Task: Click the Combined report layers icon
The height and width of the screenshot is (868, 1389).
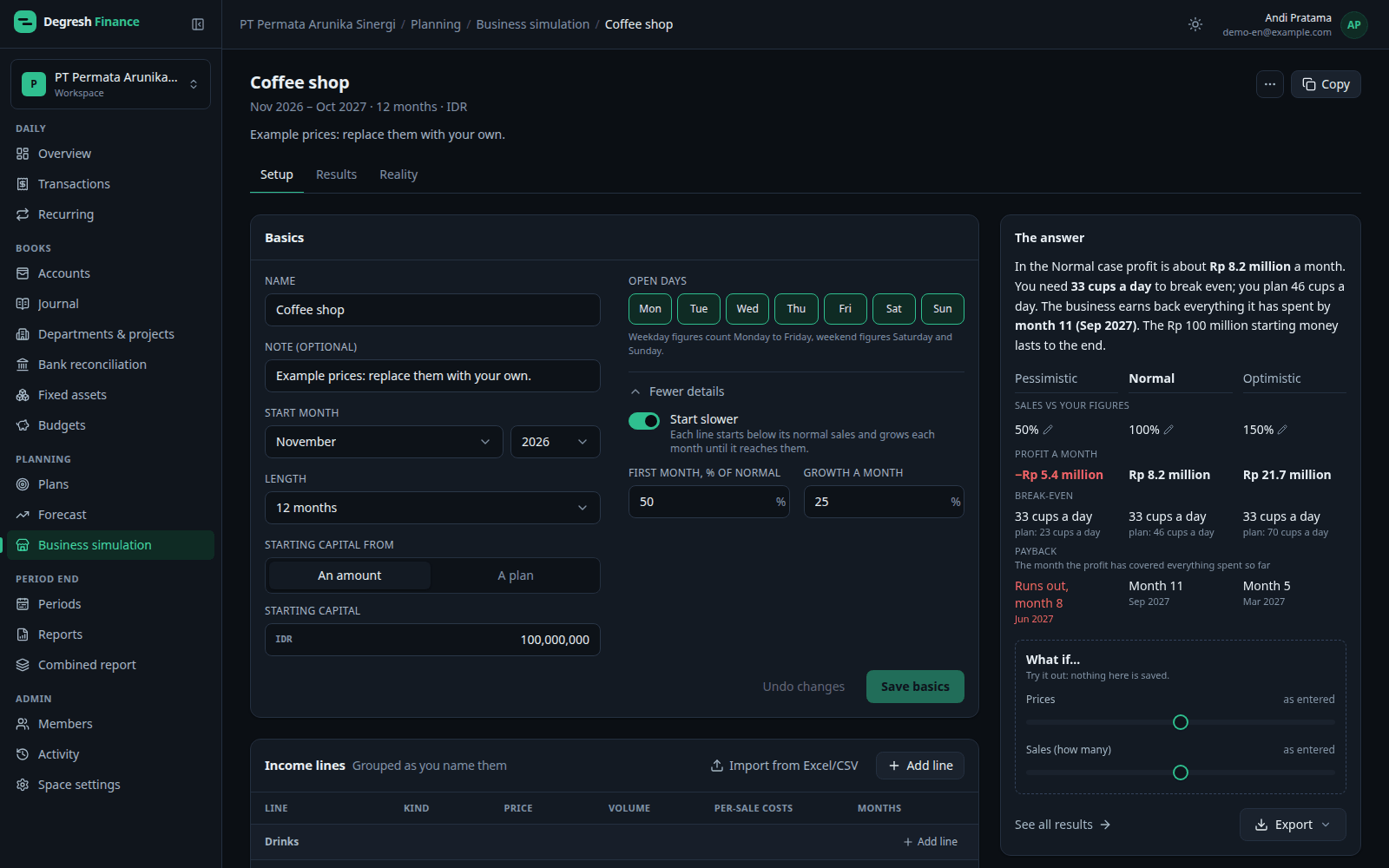Action: 23,665
